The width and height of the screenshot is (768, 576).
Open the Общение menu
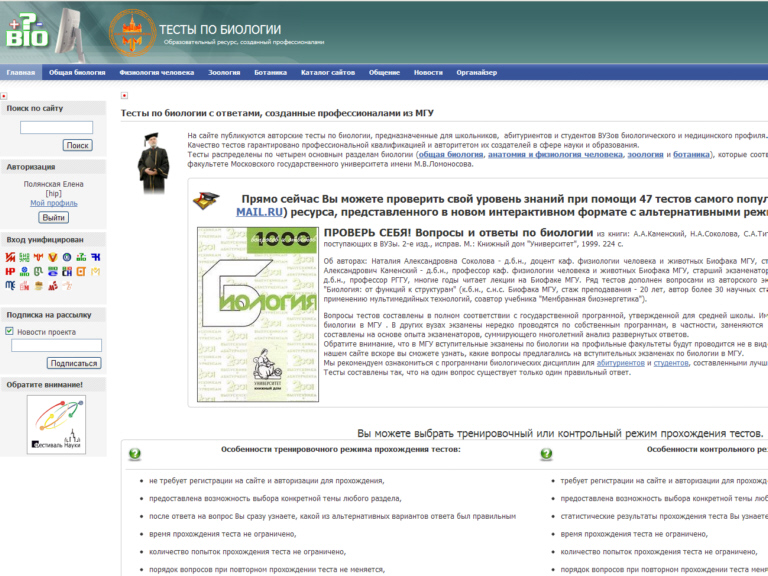coord(384,72)
